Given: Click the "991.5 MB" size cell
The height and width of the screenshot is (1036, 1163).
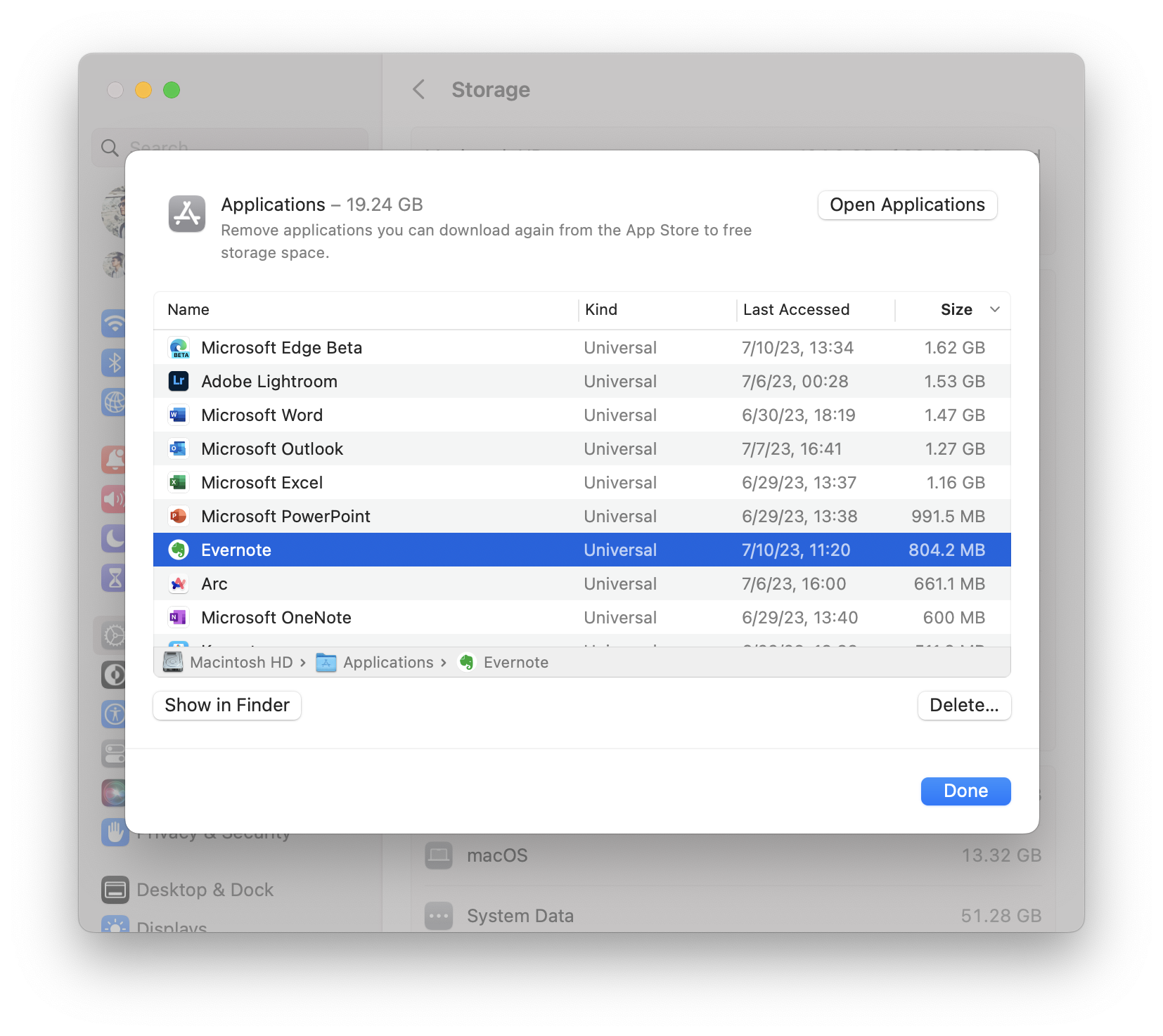Looking at the screenshot, I should point(949,517).
